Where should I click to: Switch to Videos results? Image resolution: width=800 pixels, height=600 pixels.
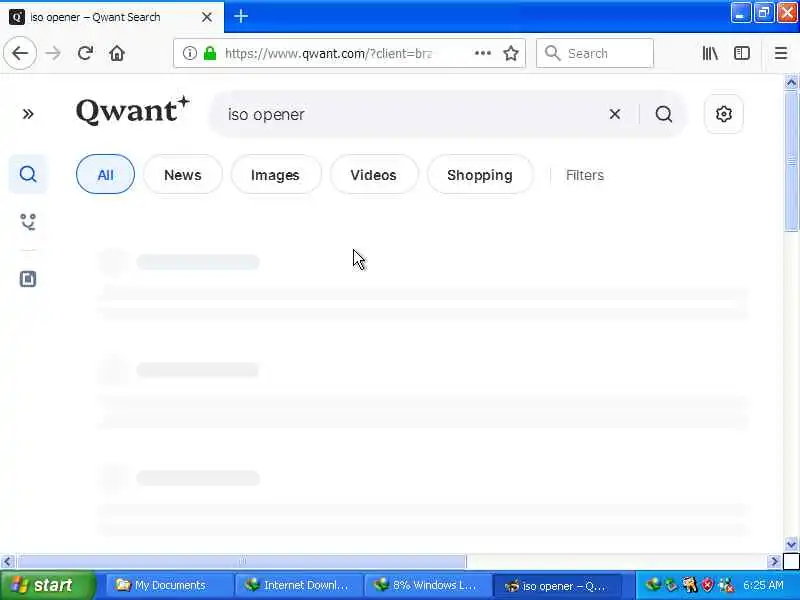tap(373, 174)
